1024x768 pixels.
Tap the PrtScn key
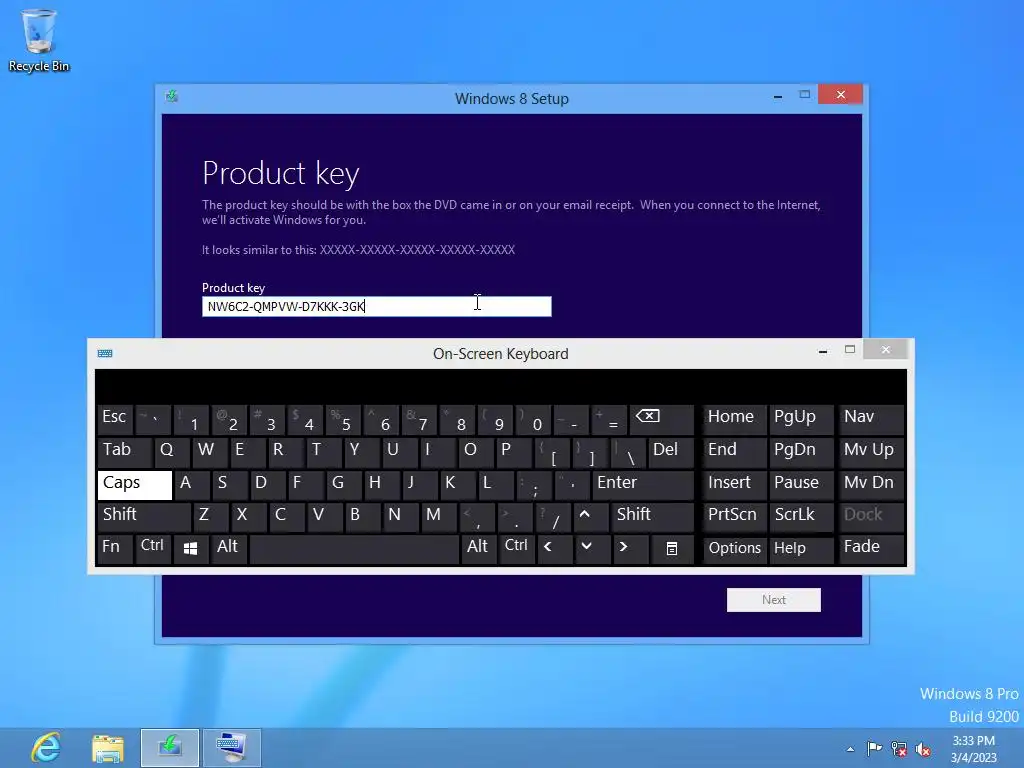click(735, 517)
